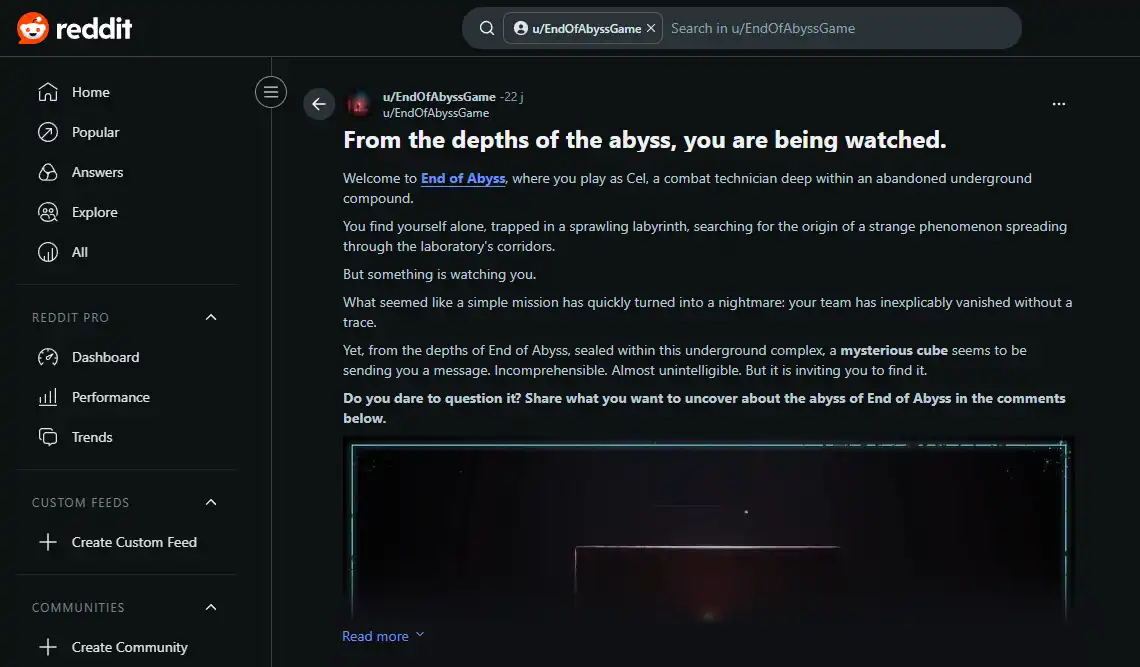Click the Home icon in sidebar
Viewport: 1140px width, 667px height.
48,92
